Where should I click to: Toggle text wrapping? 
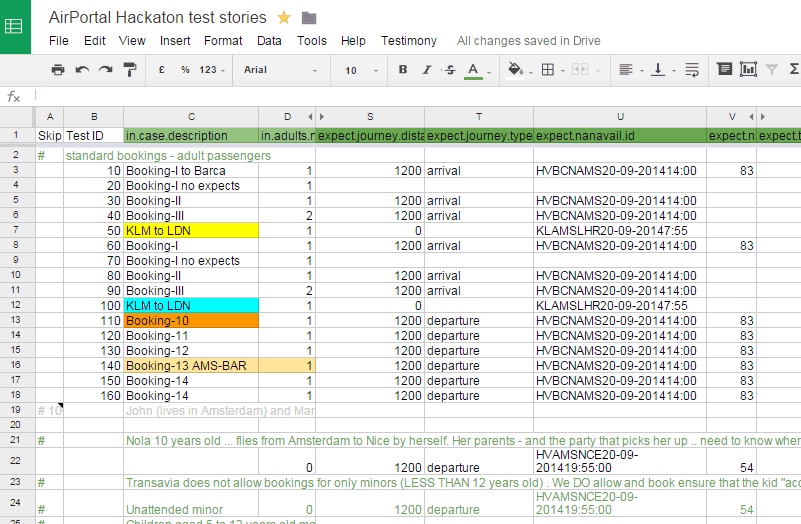[692, 69]
